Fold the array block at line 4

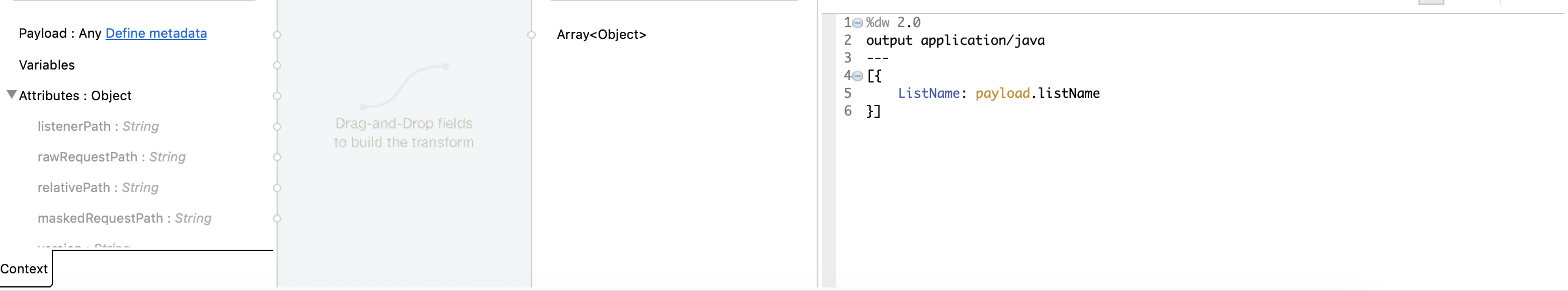coord(857,76)
